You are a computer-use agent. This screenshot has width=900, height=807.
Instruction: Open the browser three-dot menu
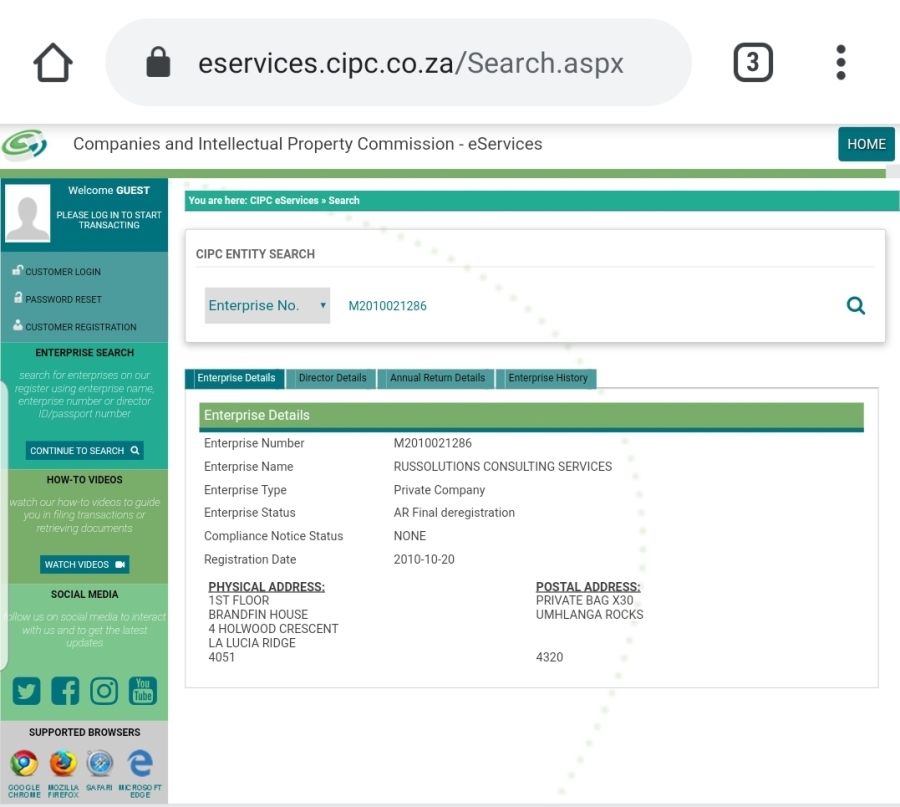click(841, 63)
